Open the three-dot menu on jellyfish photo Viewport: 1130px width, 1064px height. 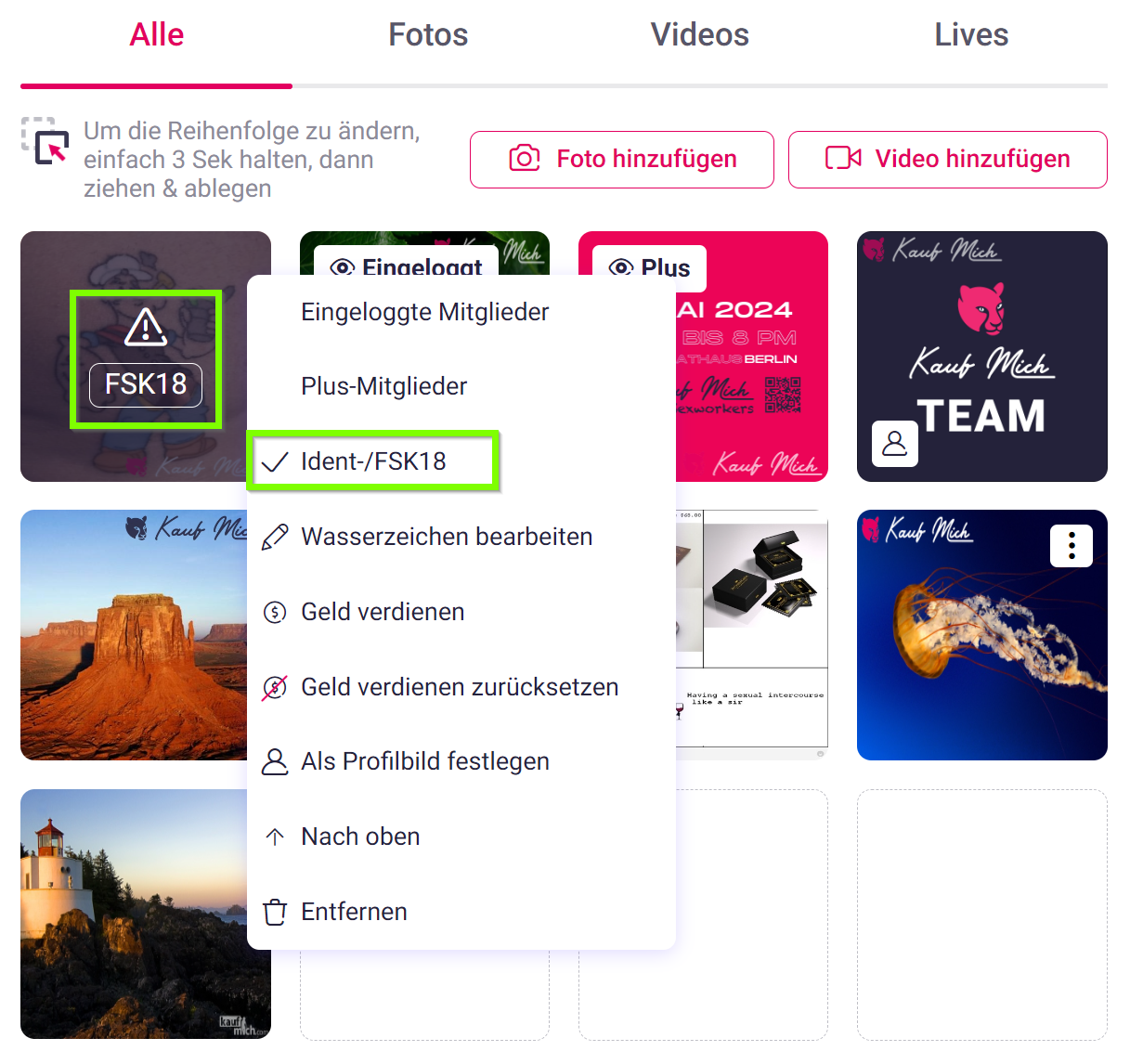(x=1072, y=545)
